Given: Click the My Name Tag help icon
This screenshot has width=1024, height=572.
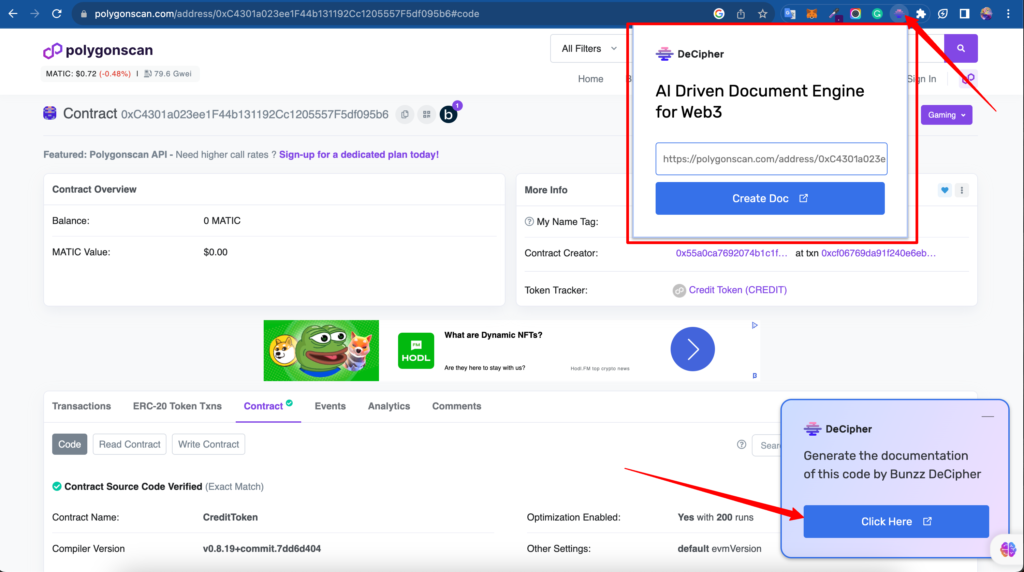Looking at the screenshot, I should click(x=529, y=222).
